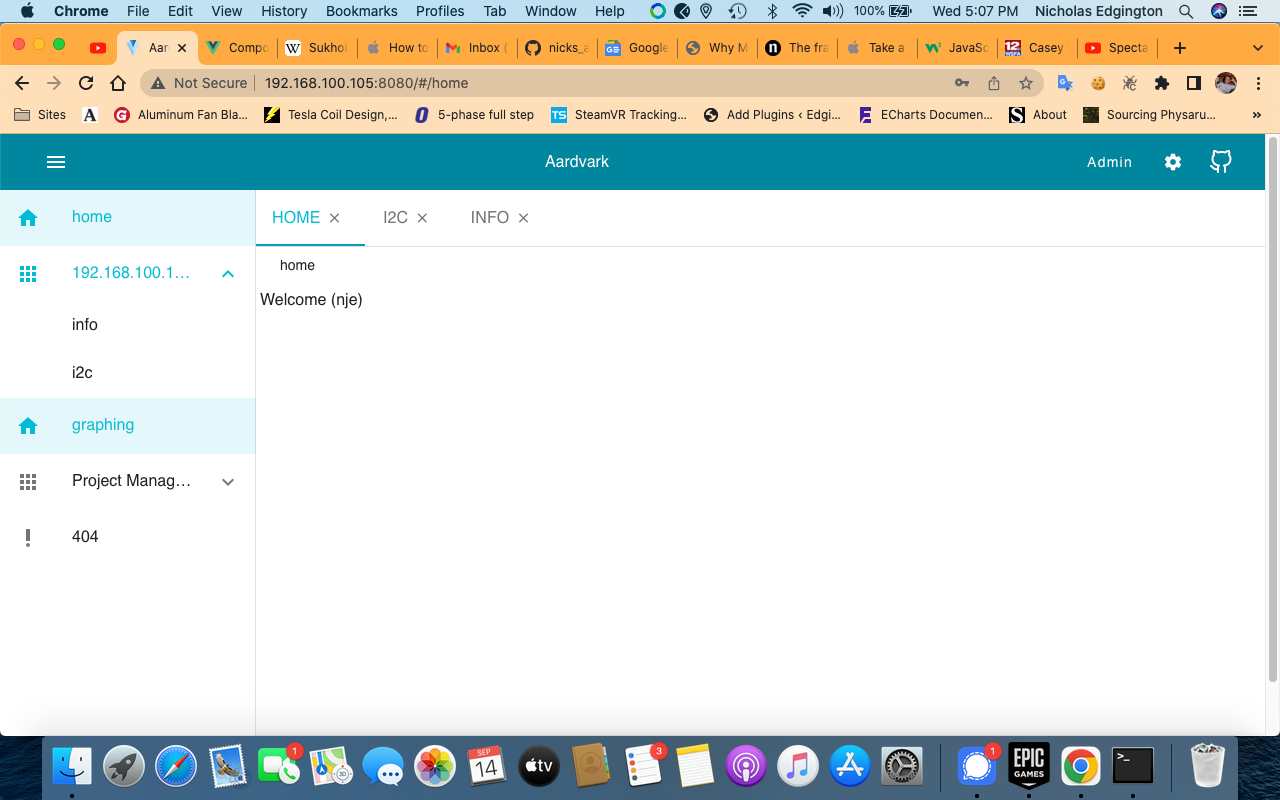Close the INFO tab
Image resolution: width=1280 pixels, height=800 pixels.
pos(523,218)
